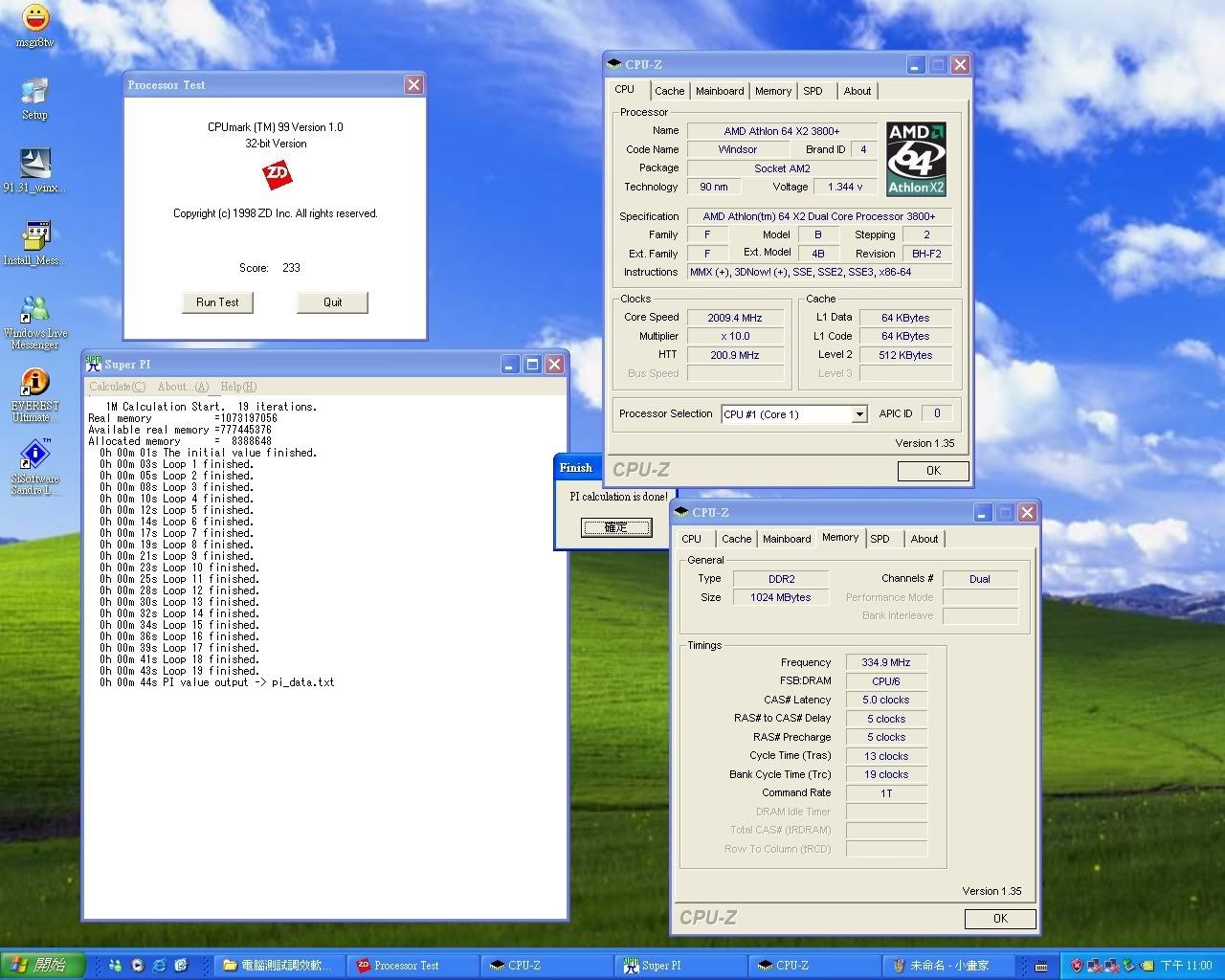Click Quit in Processor Test
This screenshot has width=1225, height=980.
click(x=332, y=302)
